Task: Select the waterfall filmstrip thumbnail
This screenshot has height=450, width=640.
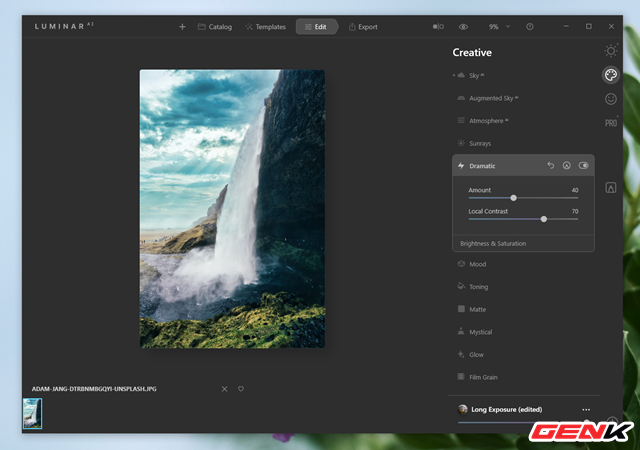Action: coord(32,413)
